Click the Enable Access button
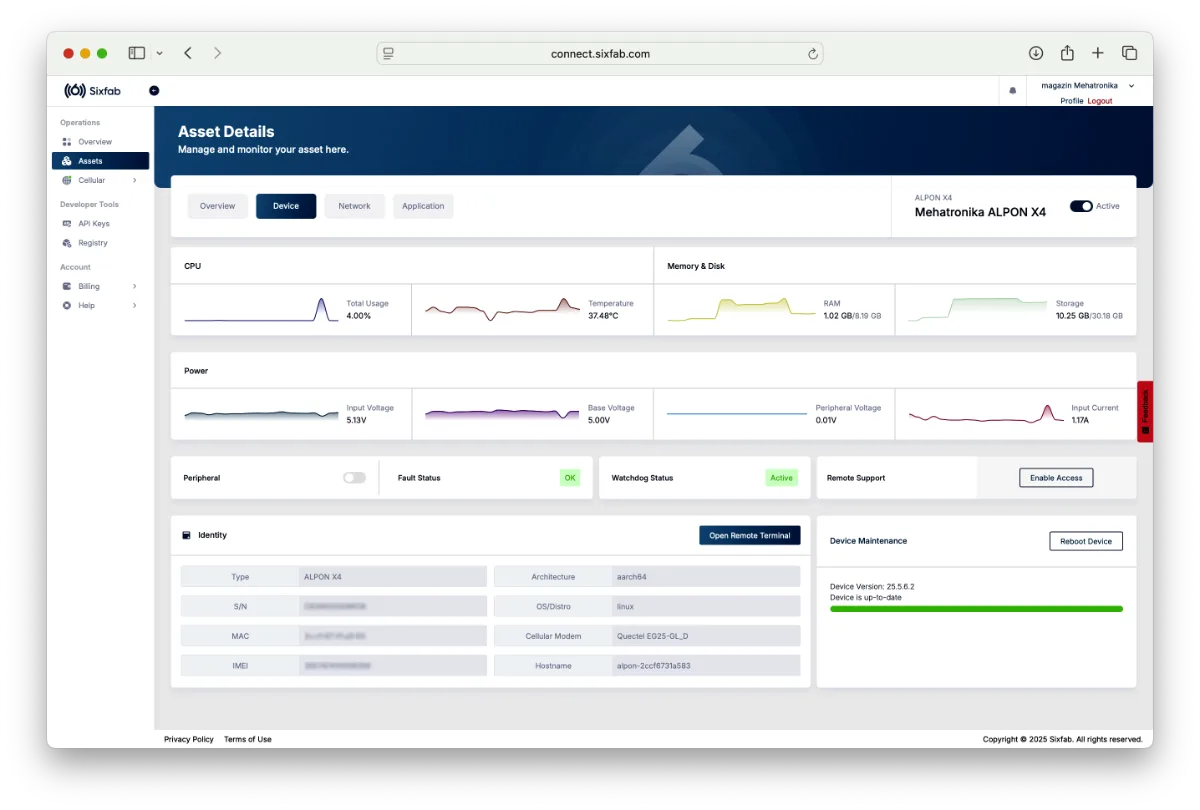1200x810 pixels. [x=1056, y=478]
